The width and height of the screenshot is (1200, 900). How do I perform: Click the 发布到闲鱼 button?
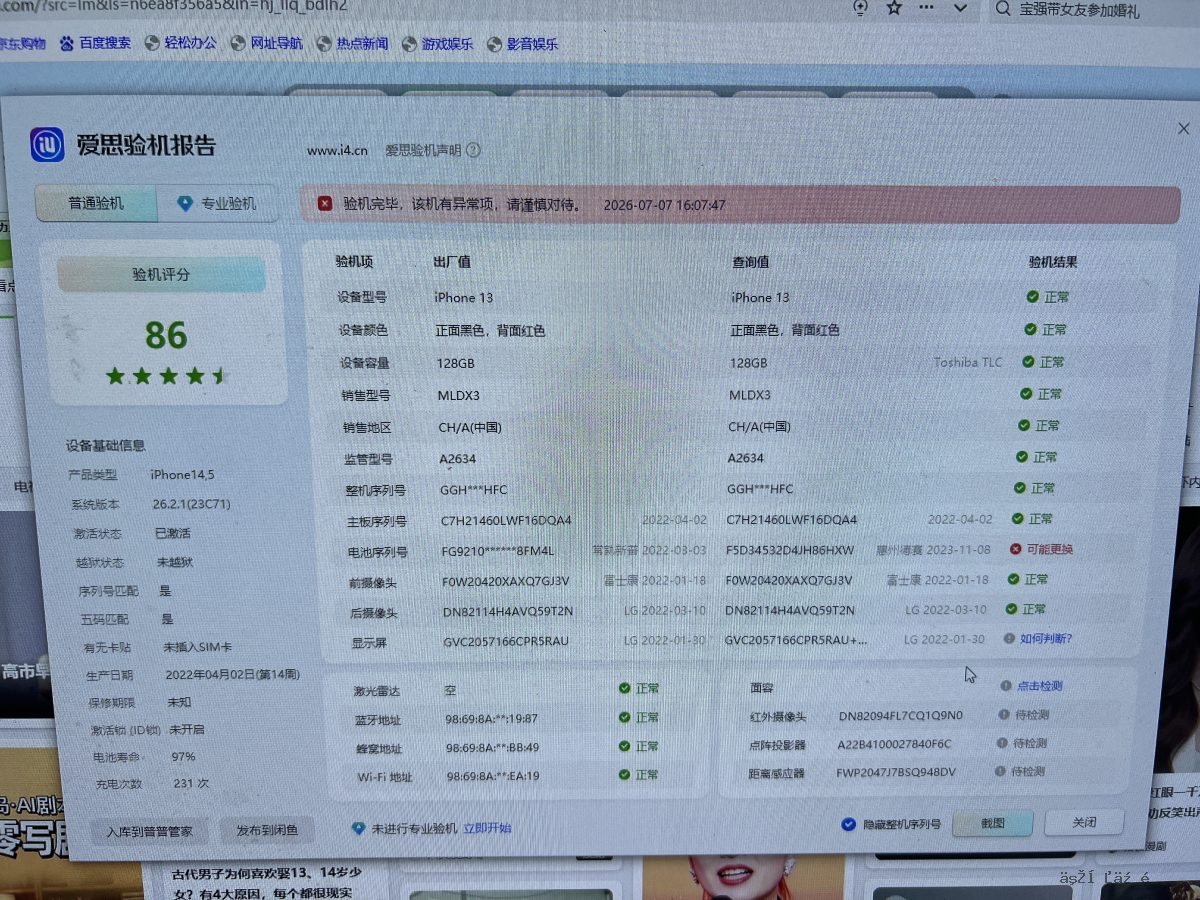pyautogui.click(x=267, y=831)
